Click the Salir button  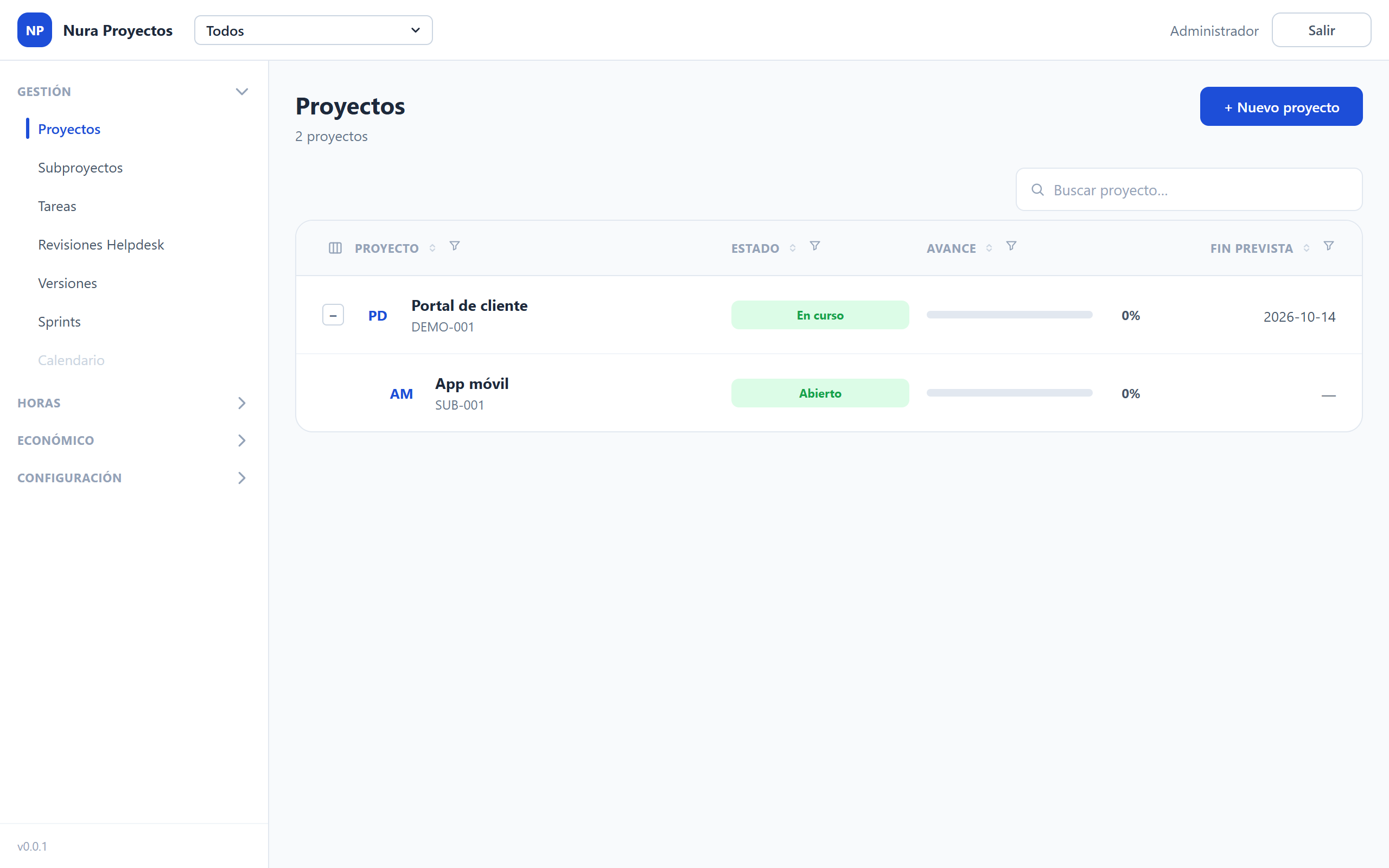(1321, 30)
